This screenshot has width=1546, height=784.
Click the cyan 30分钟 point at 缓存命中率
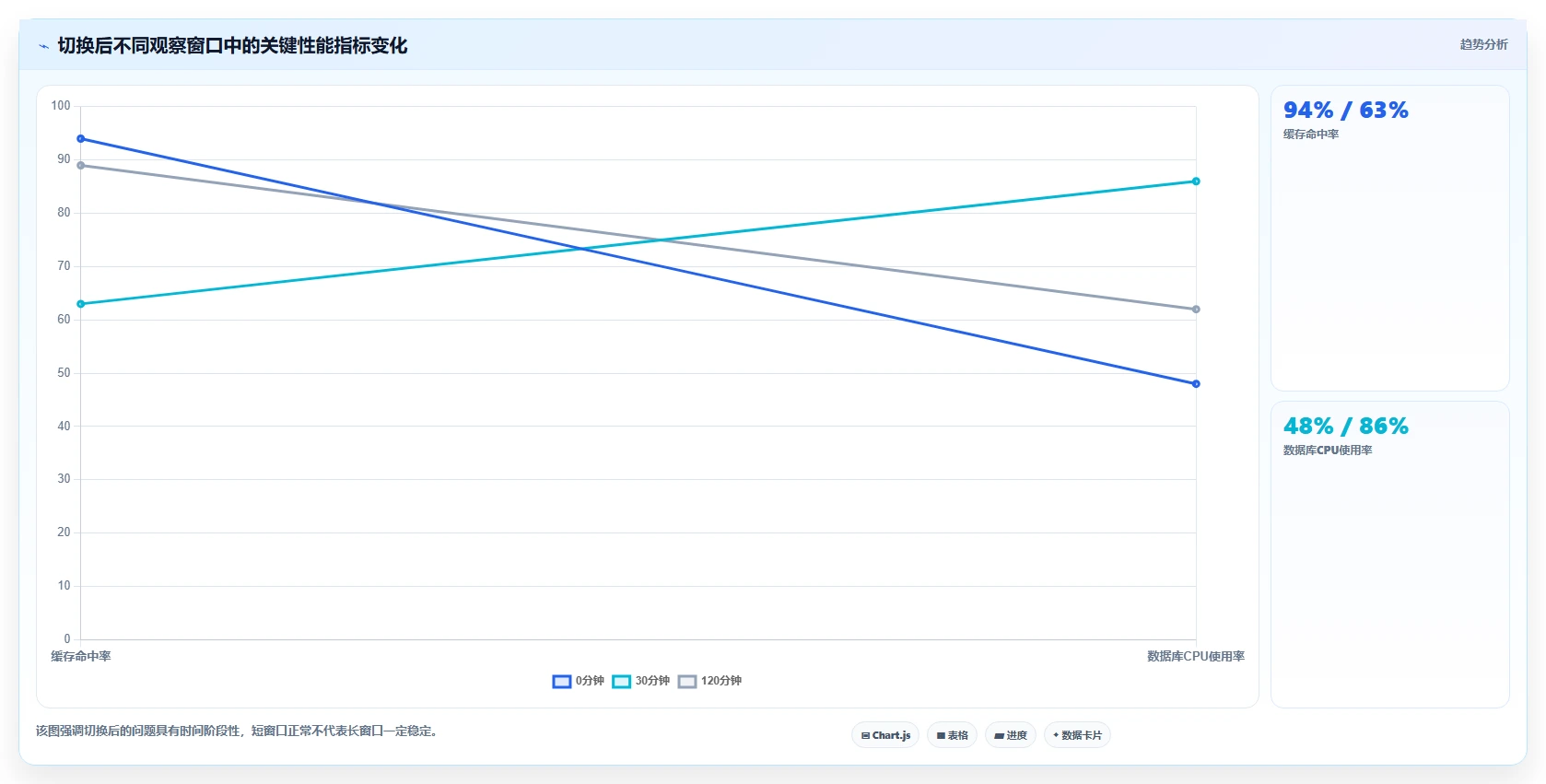pyautogui.click(x=81, y=304)
